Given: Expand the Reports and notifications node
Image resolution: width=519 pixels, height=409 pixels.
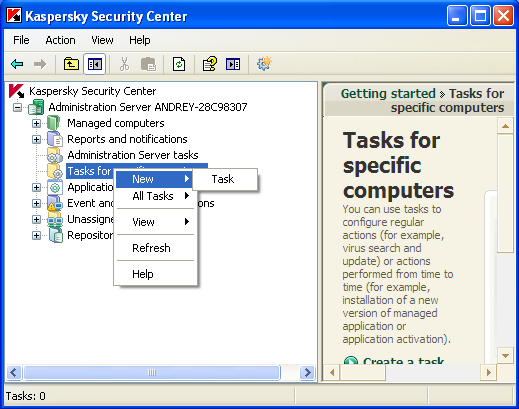Looking at the screenshot, I should pyautogui.click(x=36, y=139).
